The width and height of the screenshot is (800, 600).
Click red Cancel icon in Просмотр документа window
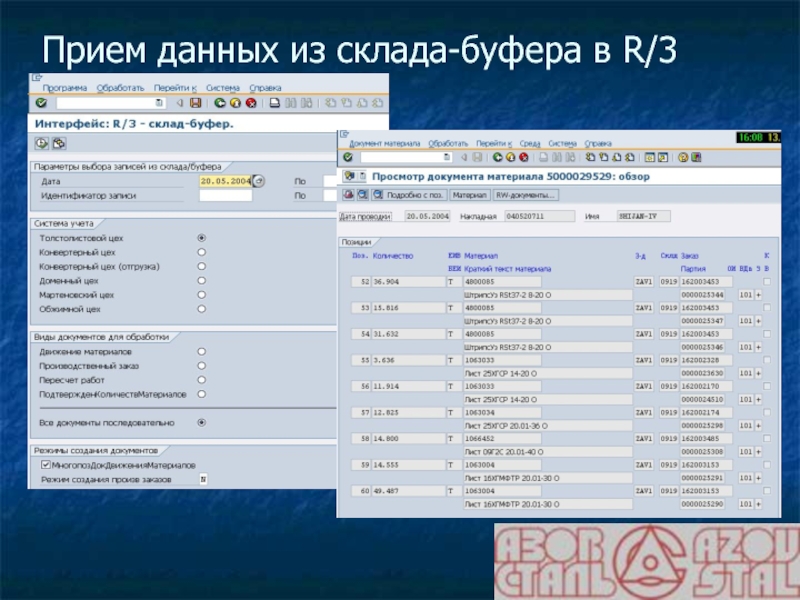point(523,157)
